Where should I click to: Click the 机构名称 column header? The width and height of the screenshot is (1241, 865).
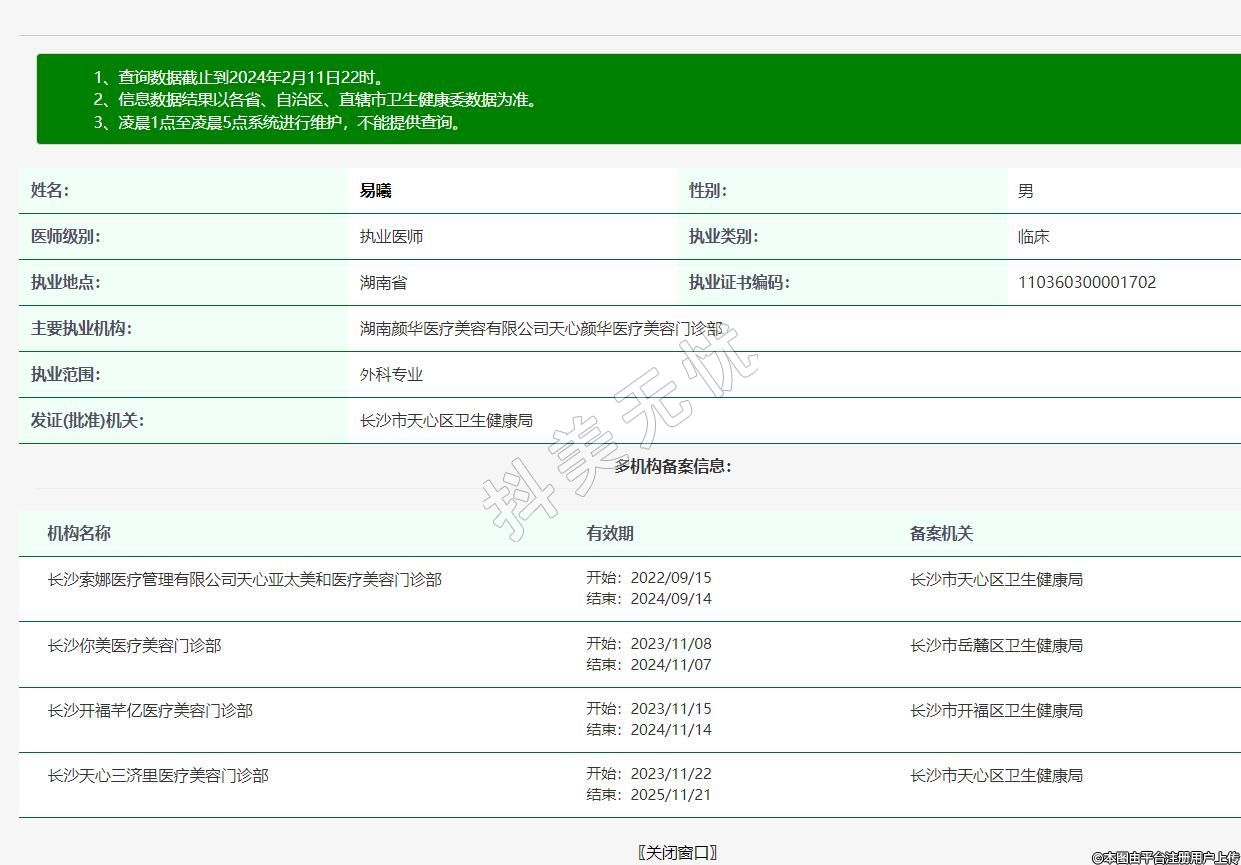click(79, 533)
